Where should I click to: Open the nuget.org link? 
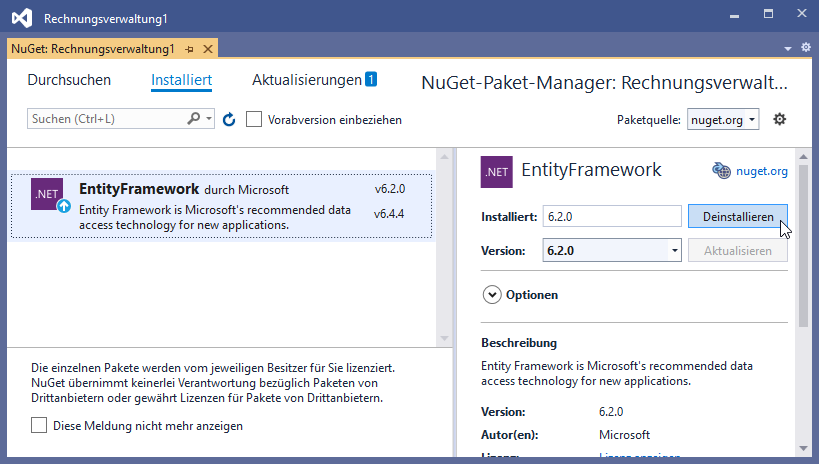click(762, 171)
